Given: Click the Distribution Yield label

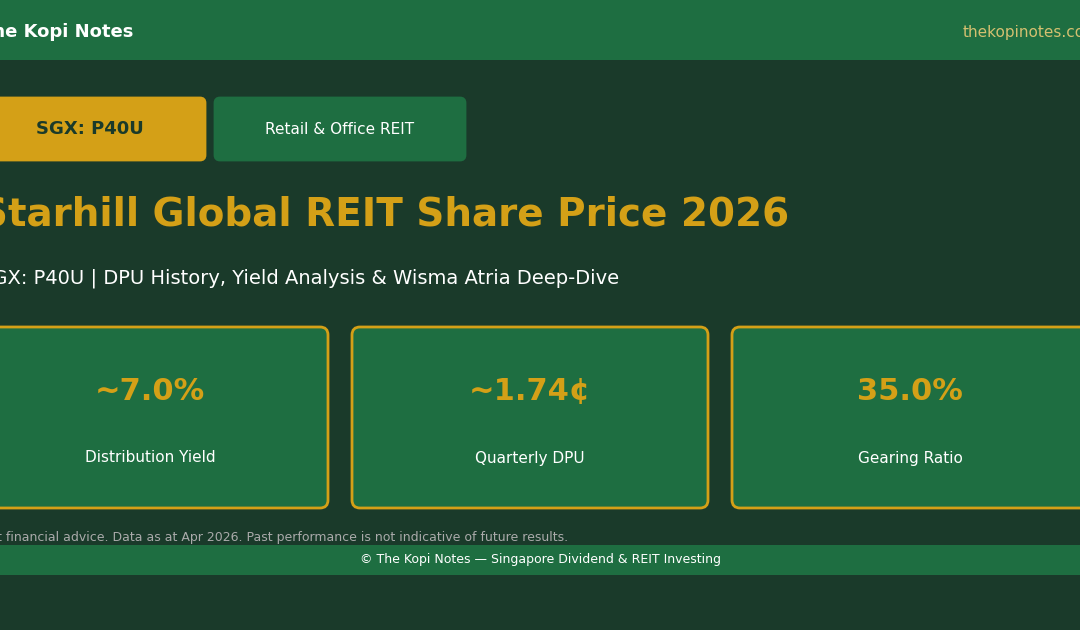Looking at the screenshot, I should pyautogui.click(x=150, y=457).
